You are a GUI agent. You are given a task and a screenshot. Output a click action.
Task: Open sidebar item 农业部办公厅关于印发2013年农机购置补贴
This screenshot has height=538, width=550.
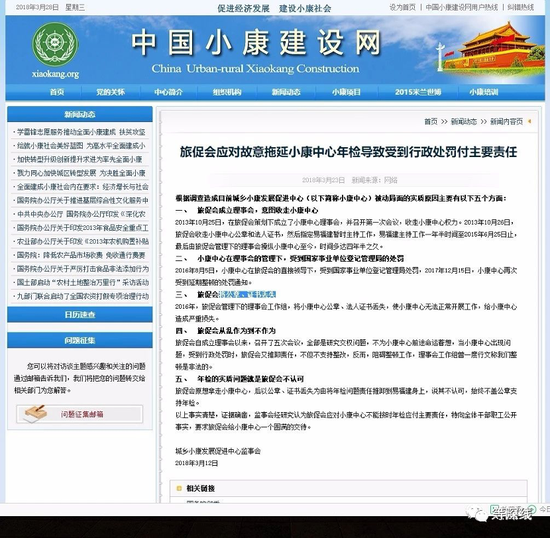tap(82, 241)
